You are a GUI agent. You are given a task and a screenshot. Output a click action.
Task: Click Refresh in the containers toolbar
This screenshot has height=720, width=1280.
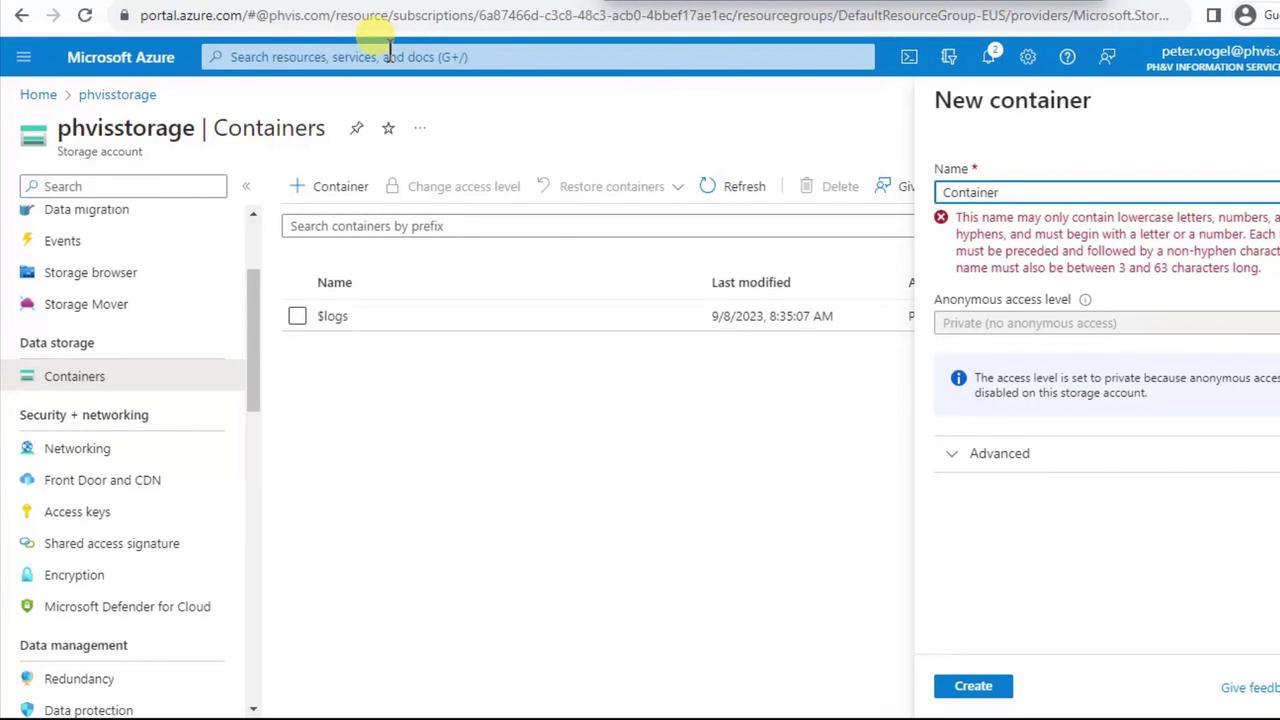coord(733,186)
